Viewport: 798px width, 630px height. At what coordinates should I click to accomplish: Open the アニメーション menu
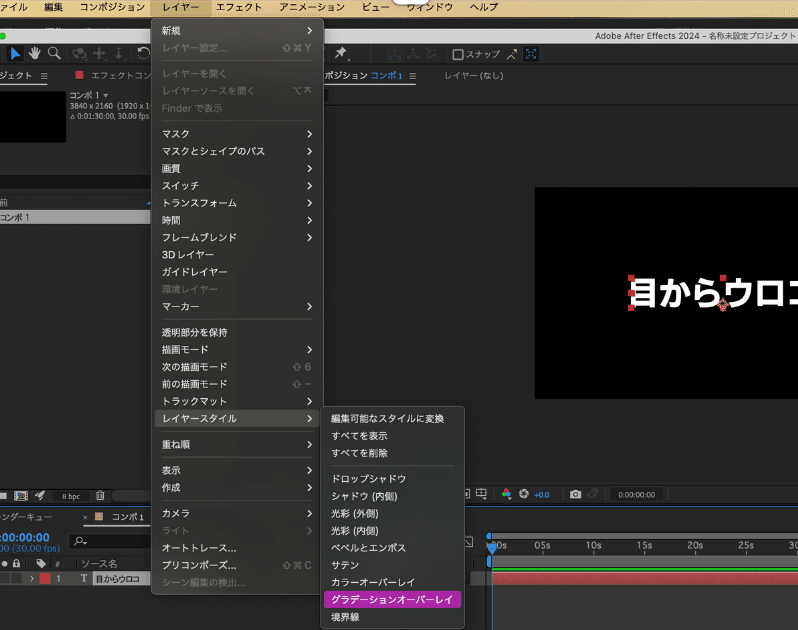(x=312, y=7)
